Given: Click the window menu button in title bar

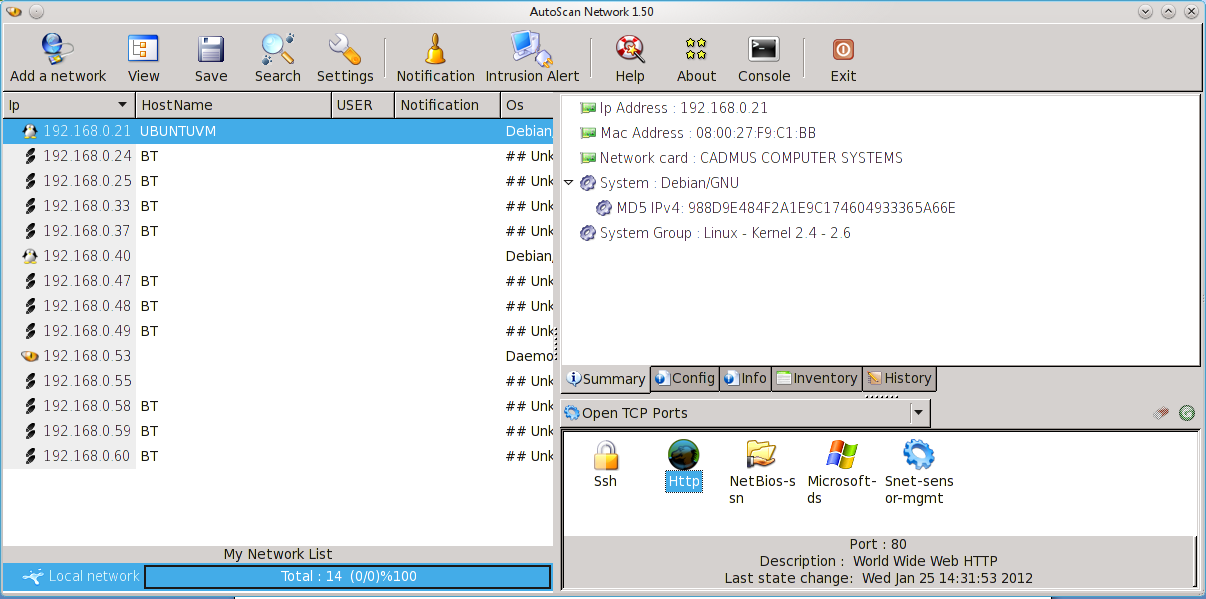Looking at the screenshot, I should click(14, 11).
